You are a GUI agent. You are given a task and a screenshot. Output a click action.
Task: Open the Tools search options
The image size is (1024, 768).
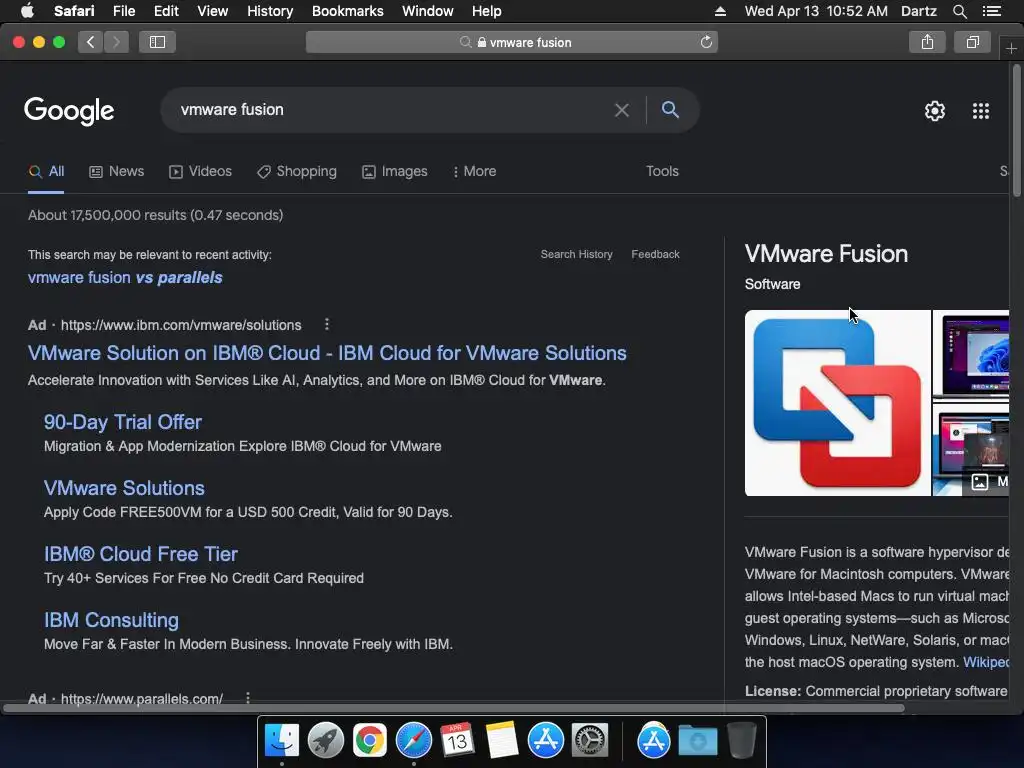click(x=662, y=171)
